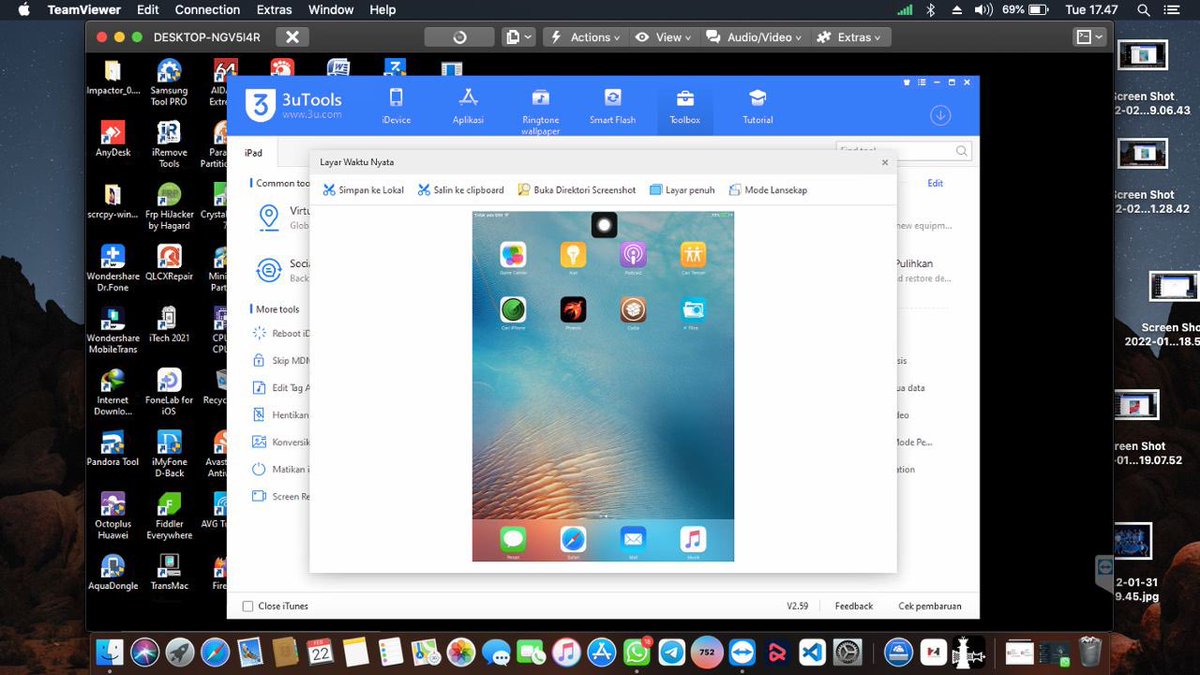Click the Social backup chat icon
1200x675 pixels.
pos(268,270)
